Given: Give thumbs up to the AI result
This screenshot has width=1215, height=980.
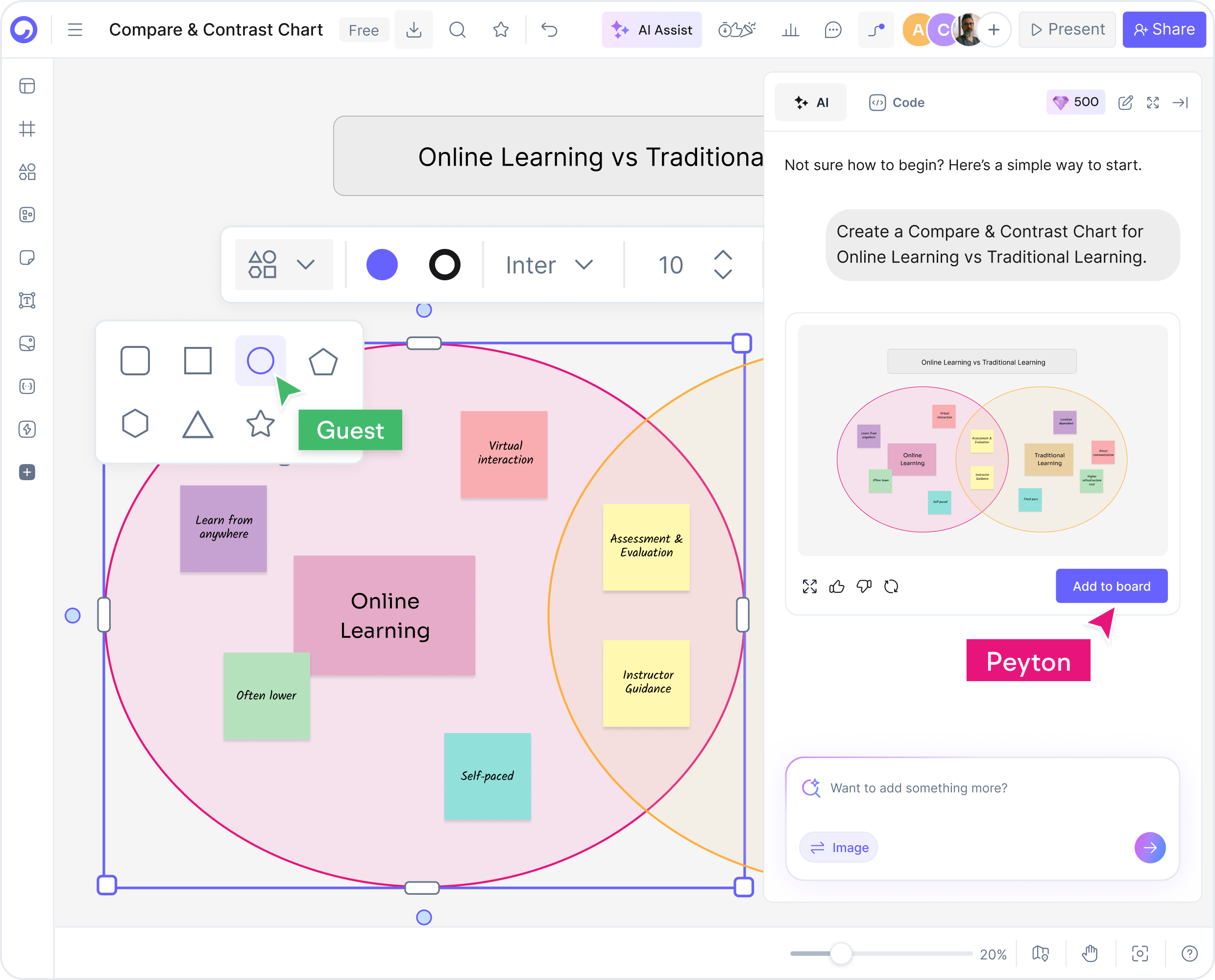Looking at the screenshot, I should [837, 587].
